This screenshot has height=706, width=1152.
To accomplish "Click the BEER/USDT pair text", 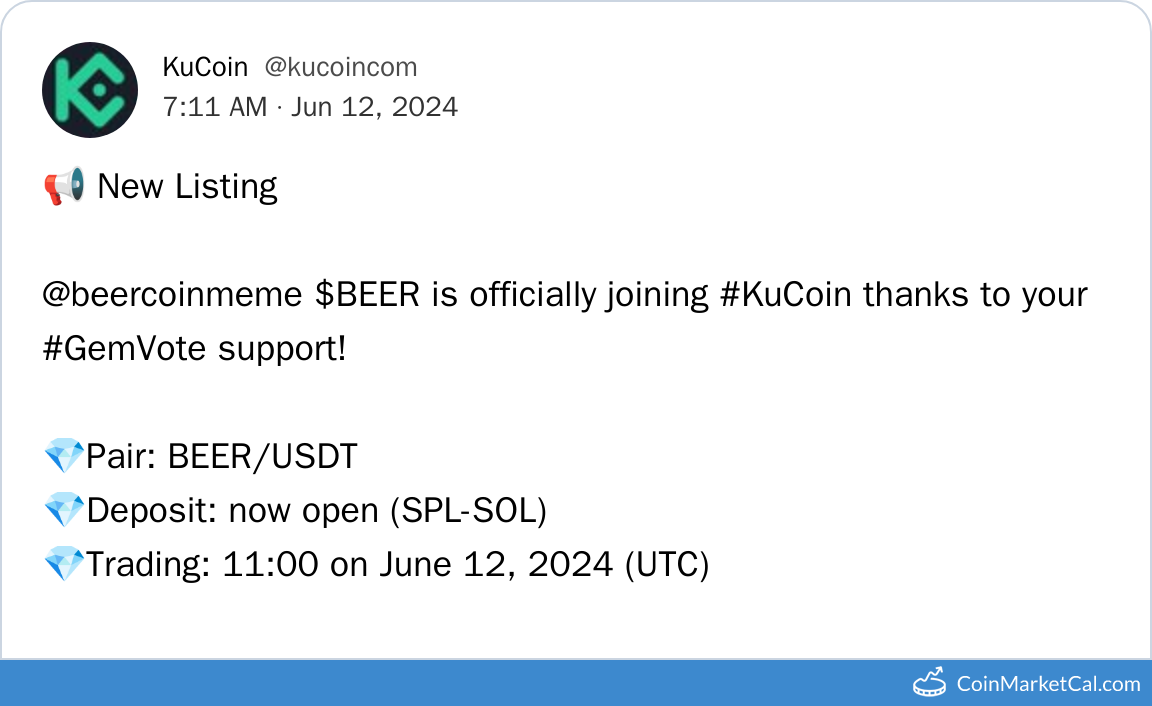I will click(x=262, y=457).
